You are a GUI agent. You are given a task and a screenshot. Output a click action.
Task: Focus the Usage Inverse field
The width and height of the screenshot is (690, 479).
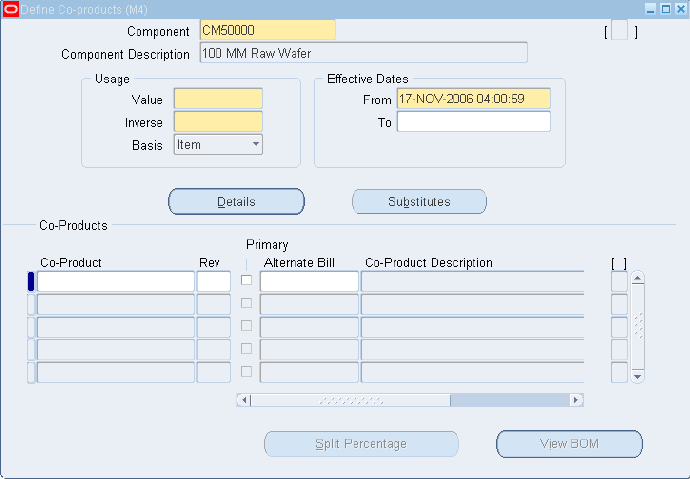pos(218,121)
